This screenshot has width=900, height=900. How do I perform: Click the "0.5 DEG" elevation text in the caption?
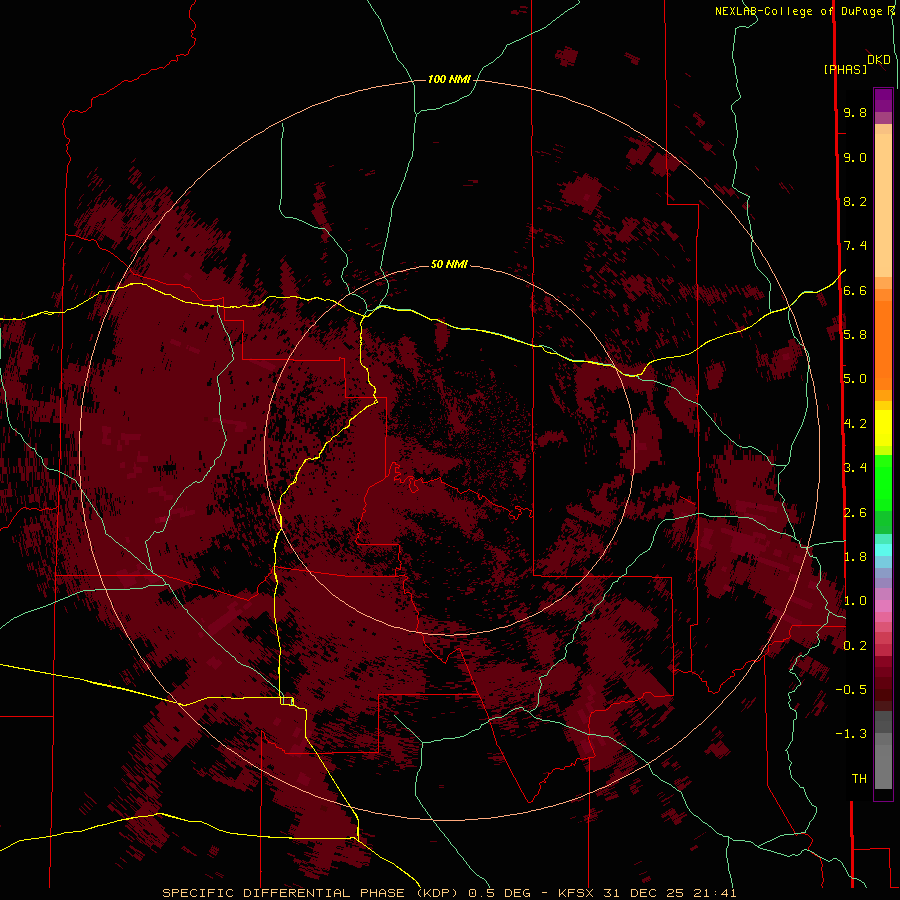tap(498, 893)
